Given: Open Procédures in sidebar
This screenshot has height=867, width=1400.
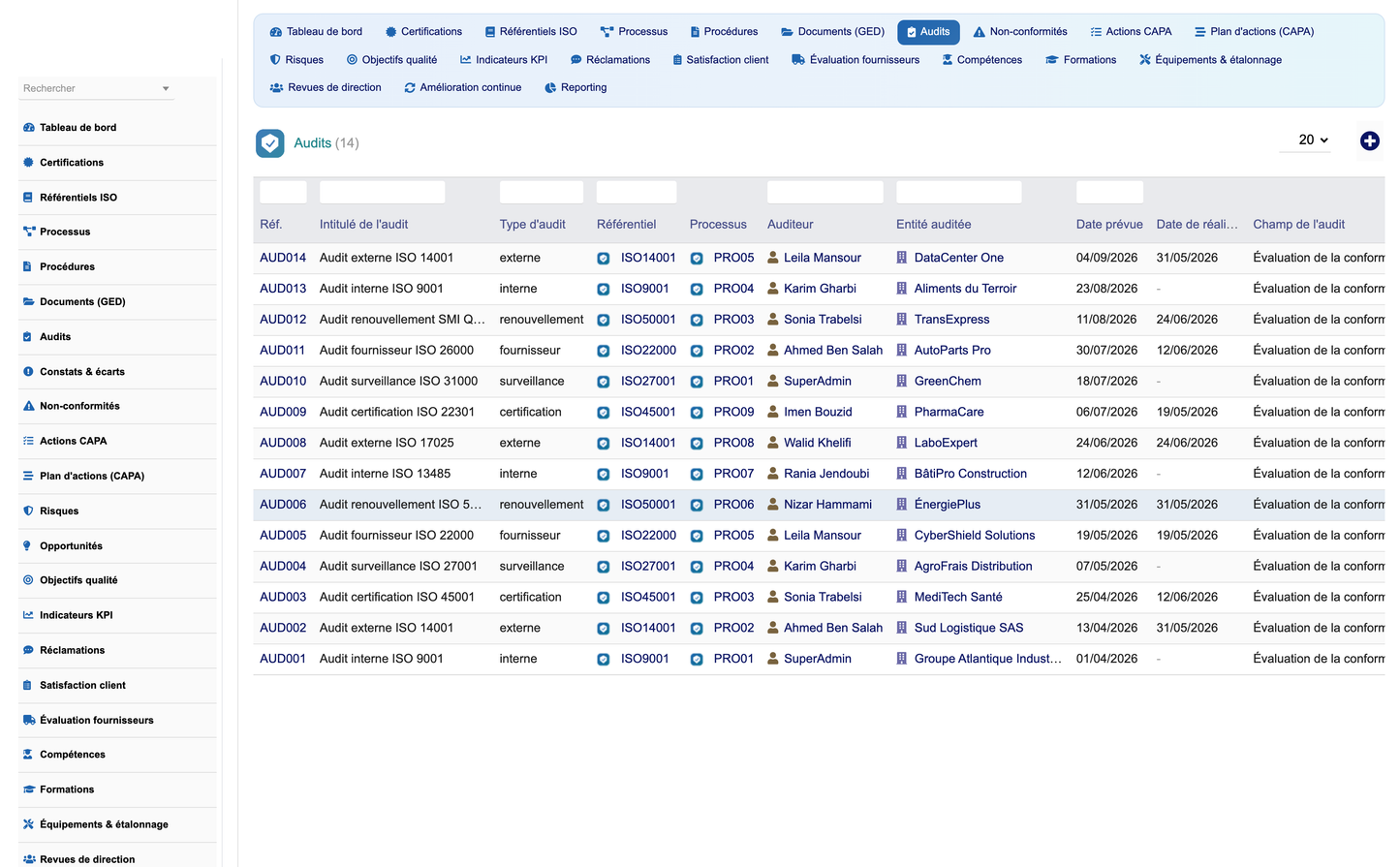Looking at the screenshot, I should pyautogui.click(x=67, y=267).
